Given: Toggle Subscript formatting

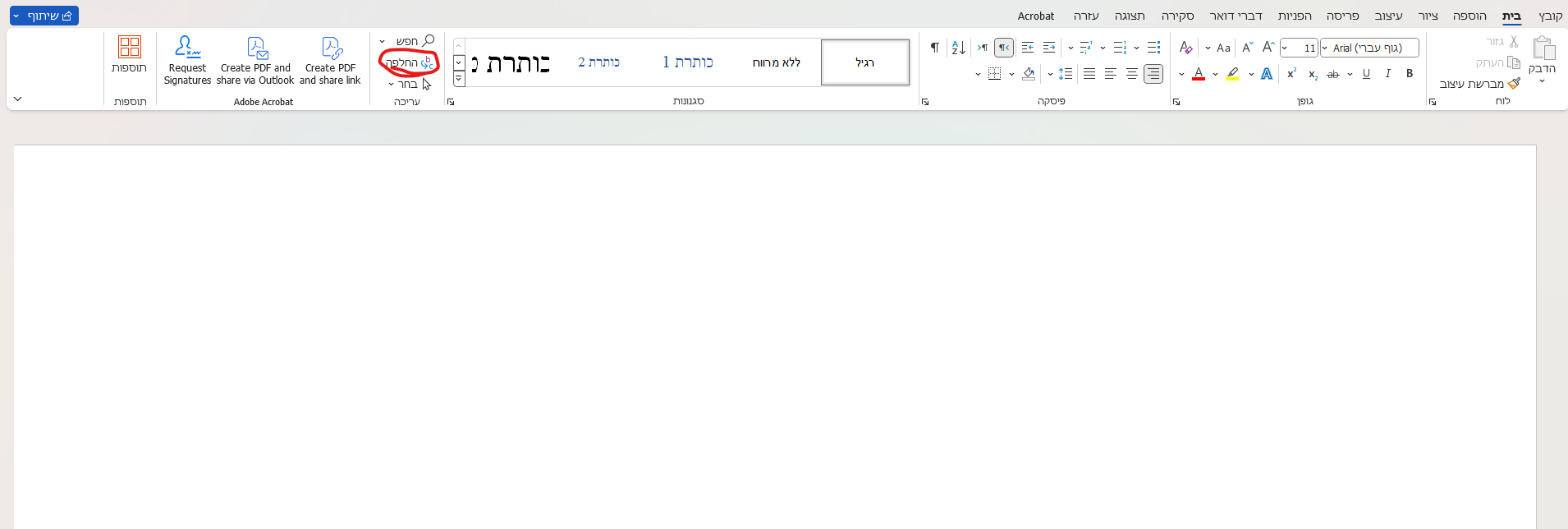Looking at the screenshot, I should tap(1313, 74).
